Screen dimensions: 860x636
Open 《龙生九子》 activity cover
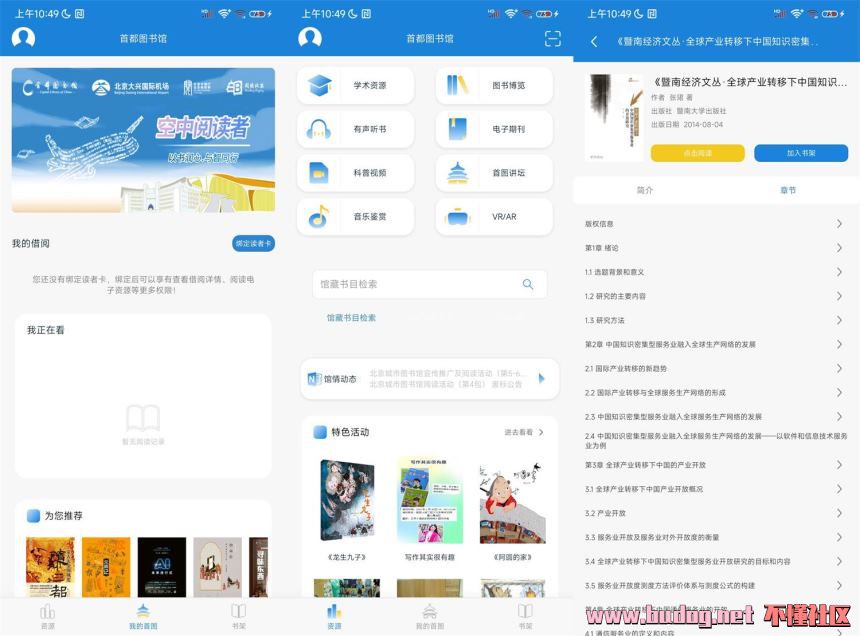pos(347,500)
